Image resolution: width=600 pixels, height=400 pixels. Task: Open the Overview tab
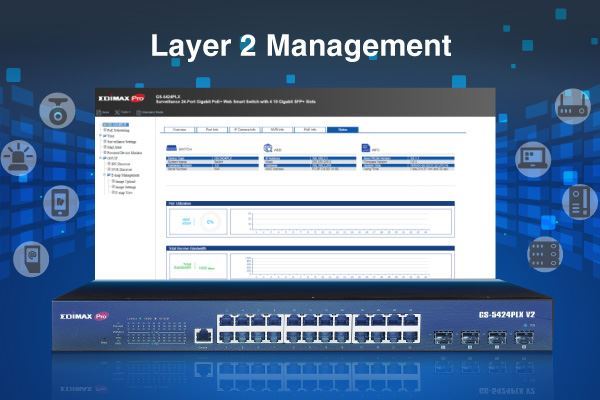(x=180, y=129)
